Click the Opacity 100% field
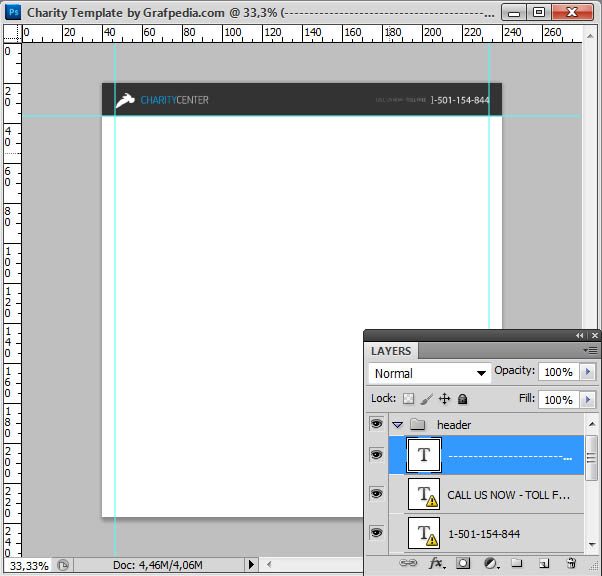Screen dimensions: 602x576 [559, 372]
